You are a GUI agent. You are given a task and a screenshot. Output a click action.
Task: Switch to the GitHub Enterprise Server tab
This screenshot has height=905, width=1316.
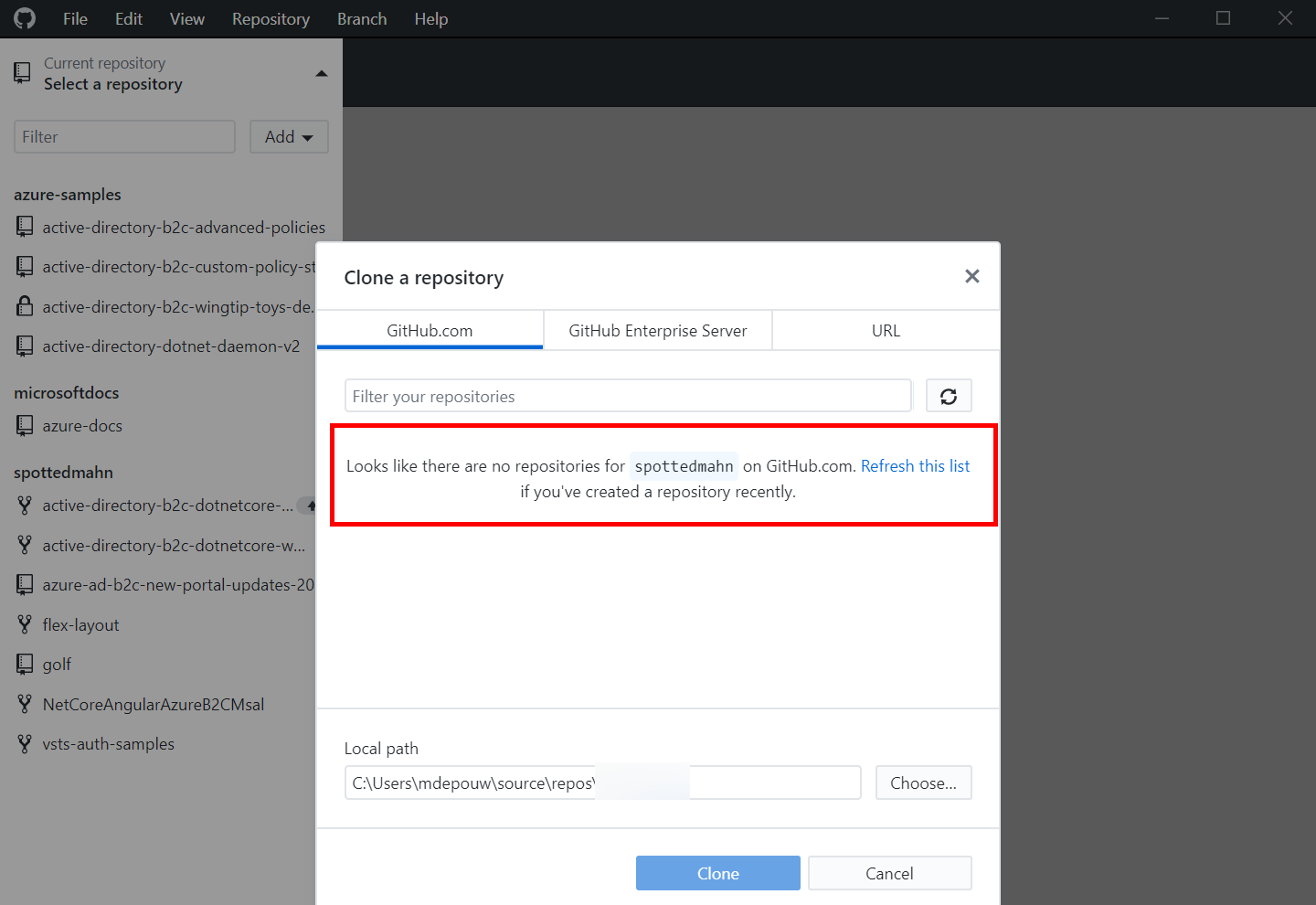[x=657, y=330]
